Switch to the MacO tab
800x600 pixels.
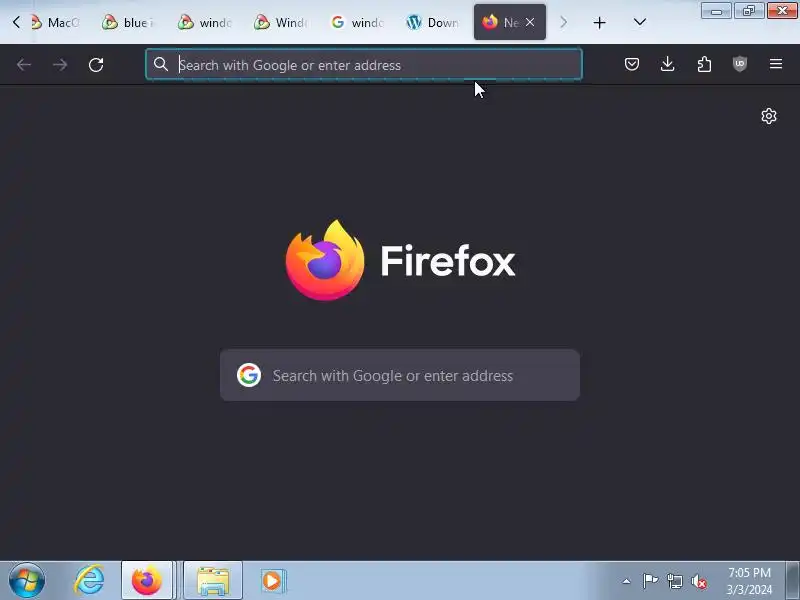(56, 22)
